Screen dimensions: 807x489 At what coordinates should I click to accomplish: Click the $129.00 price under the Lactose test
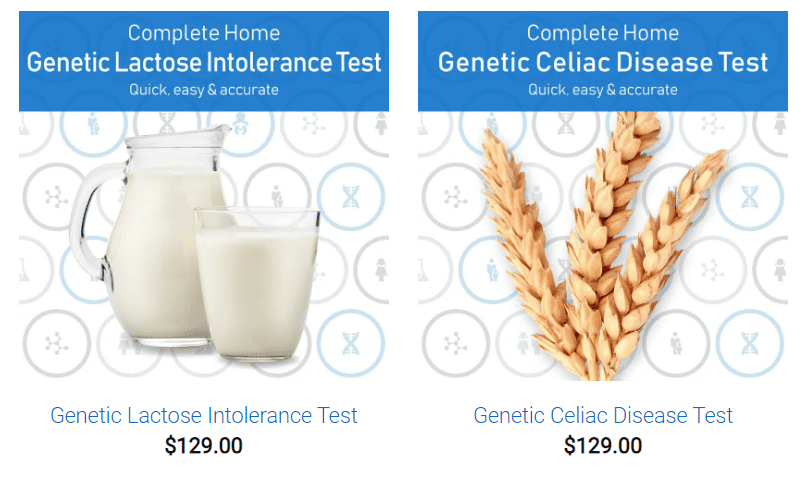[204, 446]
